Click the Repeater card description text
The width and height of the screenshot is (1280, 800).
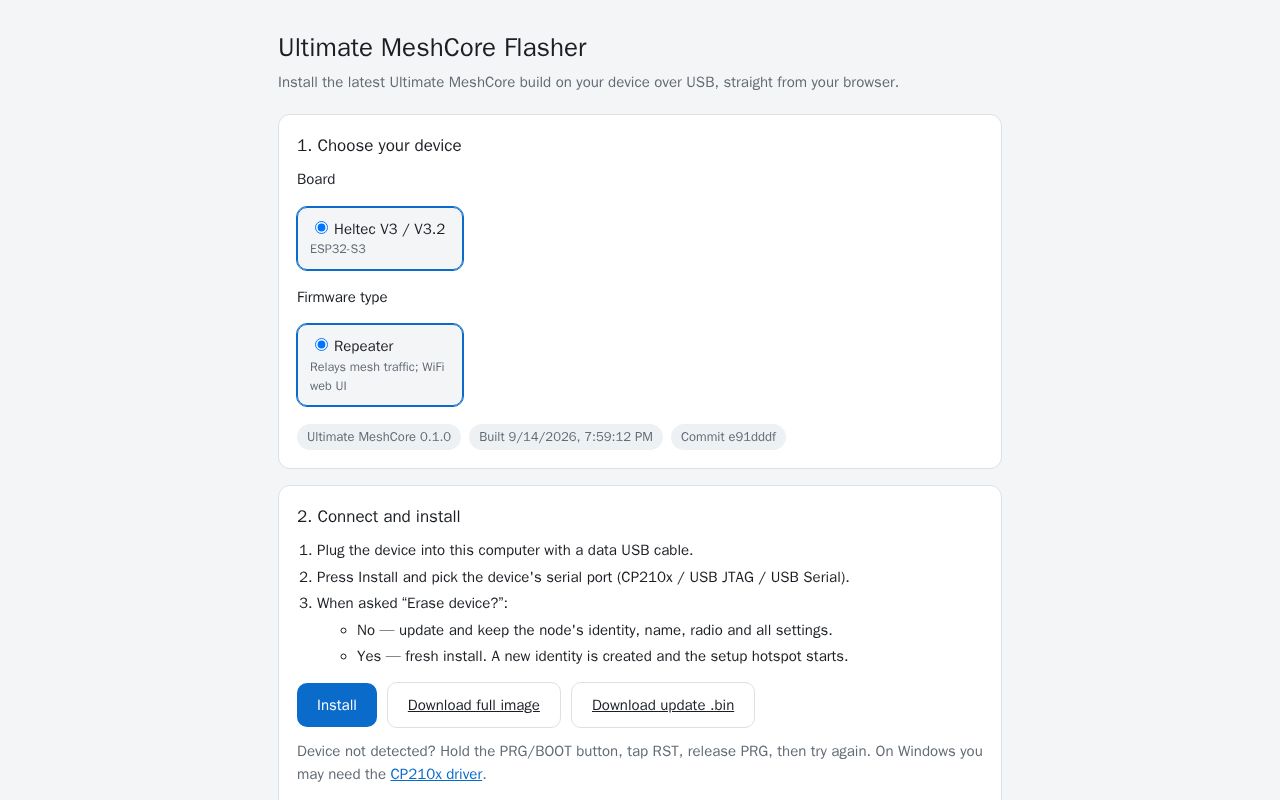click(x=377, y=376)
